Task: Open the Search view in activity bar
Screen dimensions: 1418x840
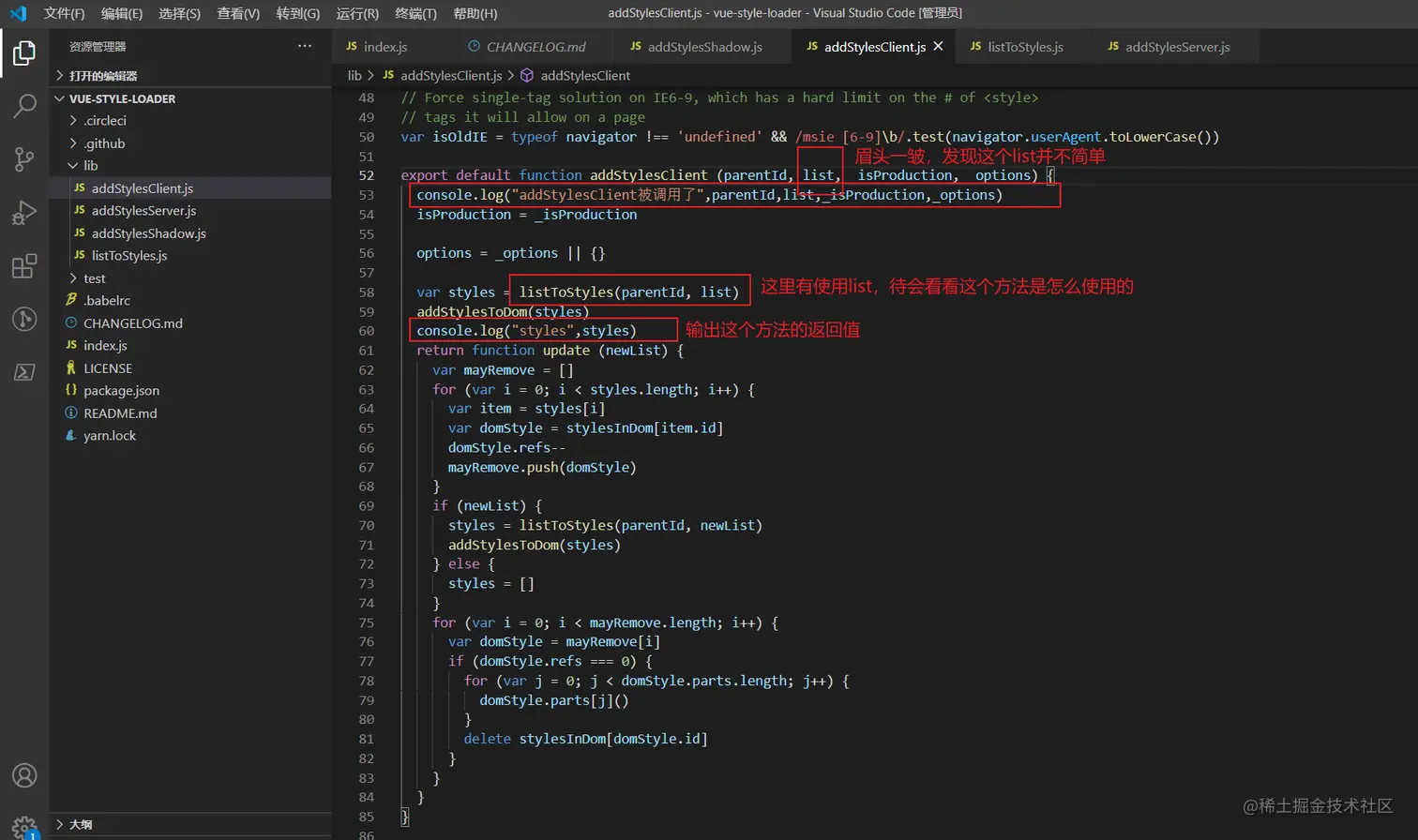Action: 24,106
